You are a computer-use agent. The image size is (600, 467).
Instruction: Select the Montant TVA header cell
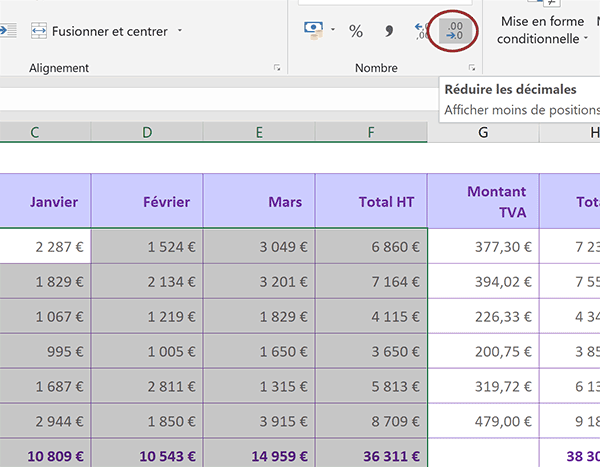483,201
